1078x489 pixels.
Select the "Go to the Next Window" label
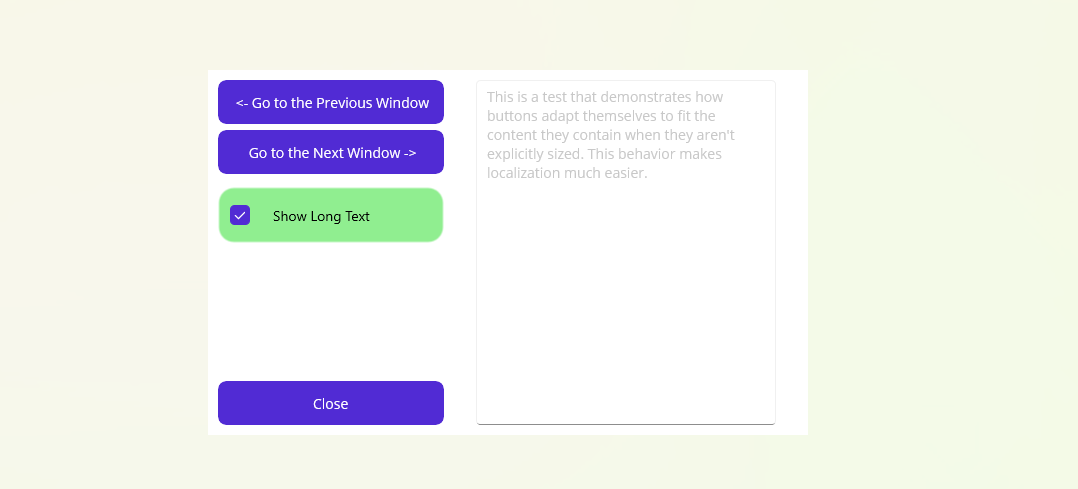point(324,153)
